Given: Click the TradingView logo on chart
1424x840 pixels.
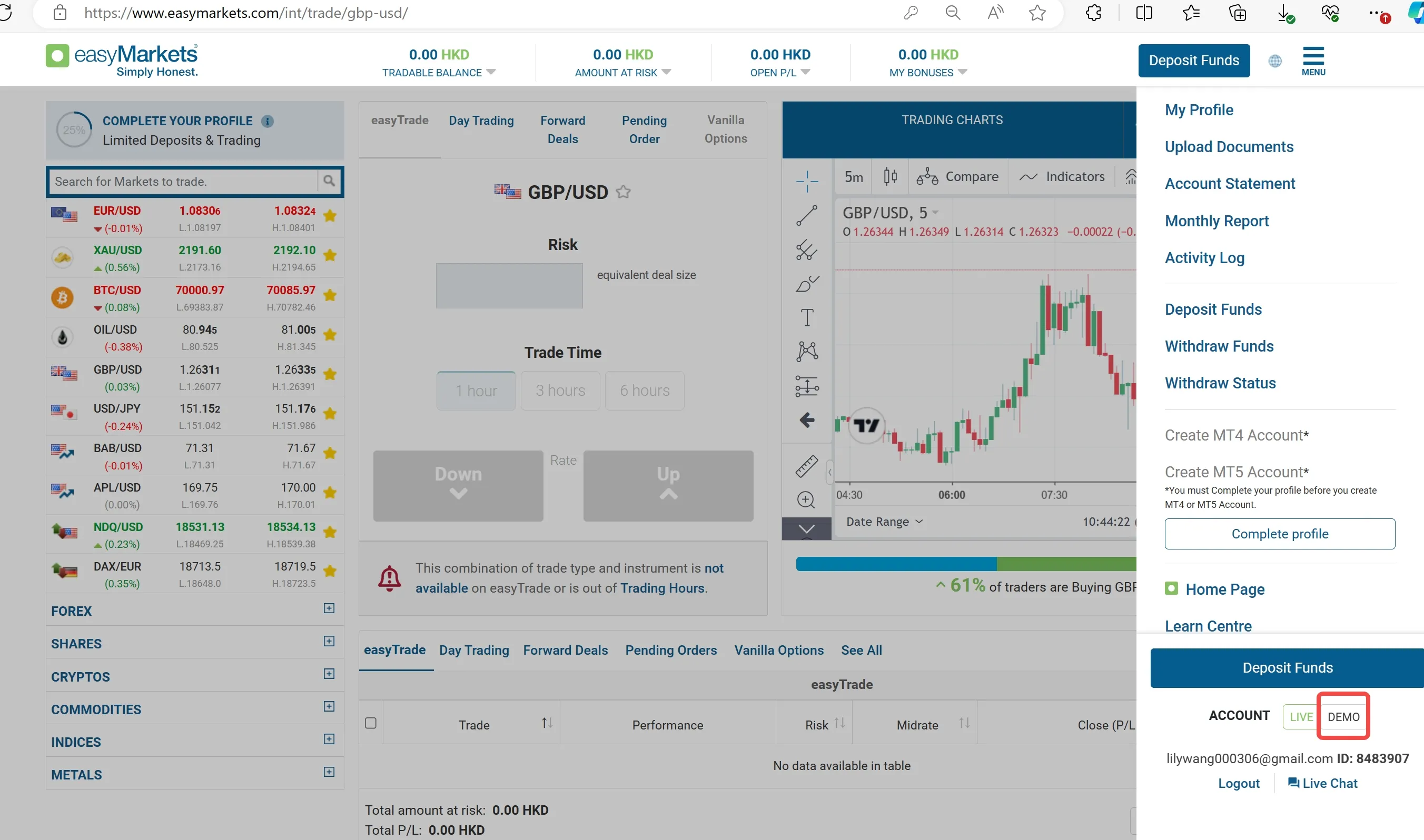Looking at the screenshot, I should (x=866, y=425).
